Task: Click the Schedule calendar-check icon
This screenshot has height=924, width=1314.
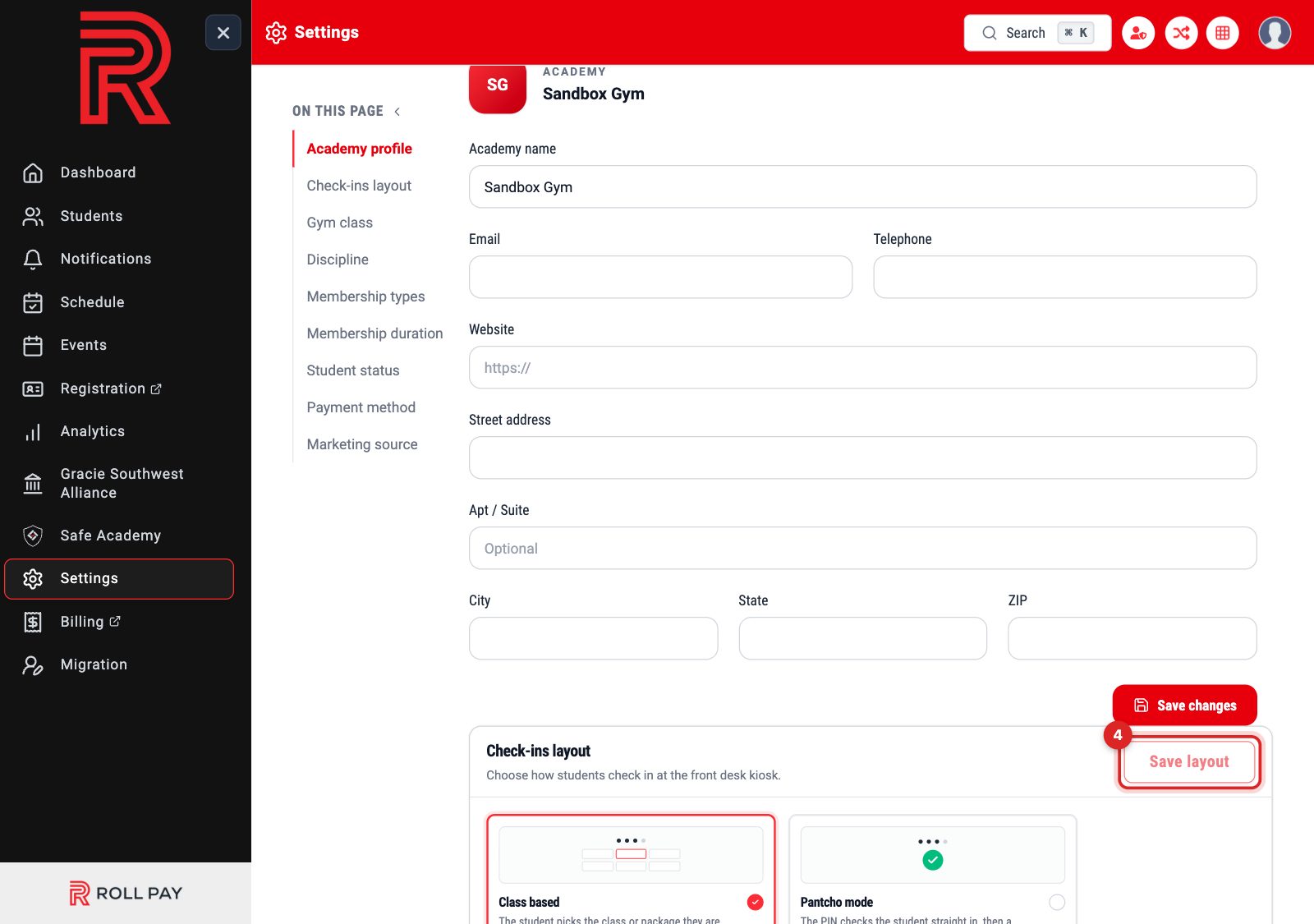Action: [x=33, y=302]
